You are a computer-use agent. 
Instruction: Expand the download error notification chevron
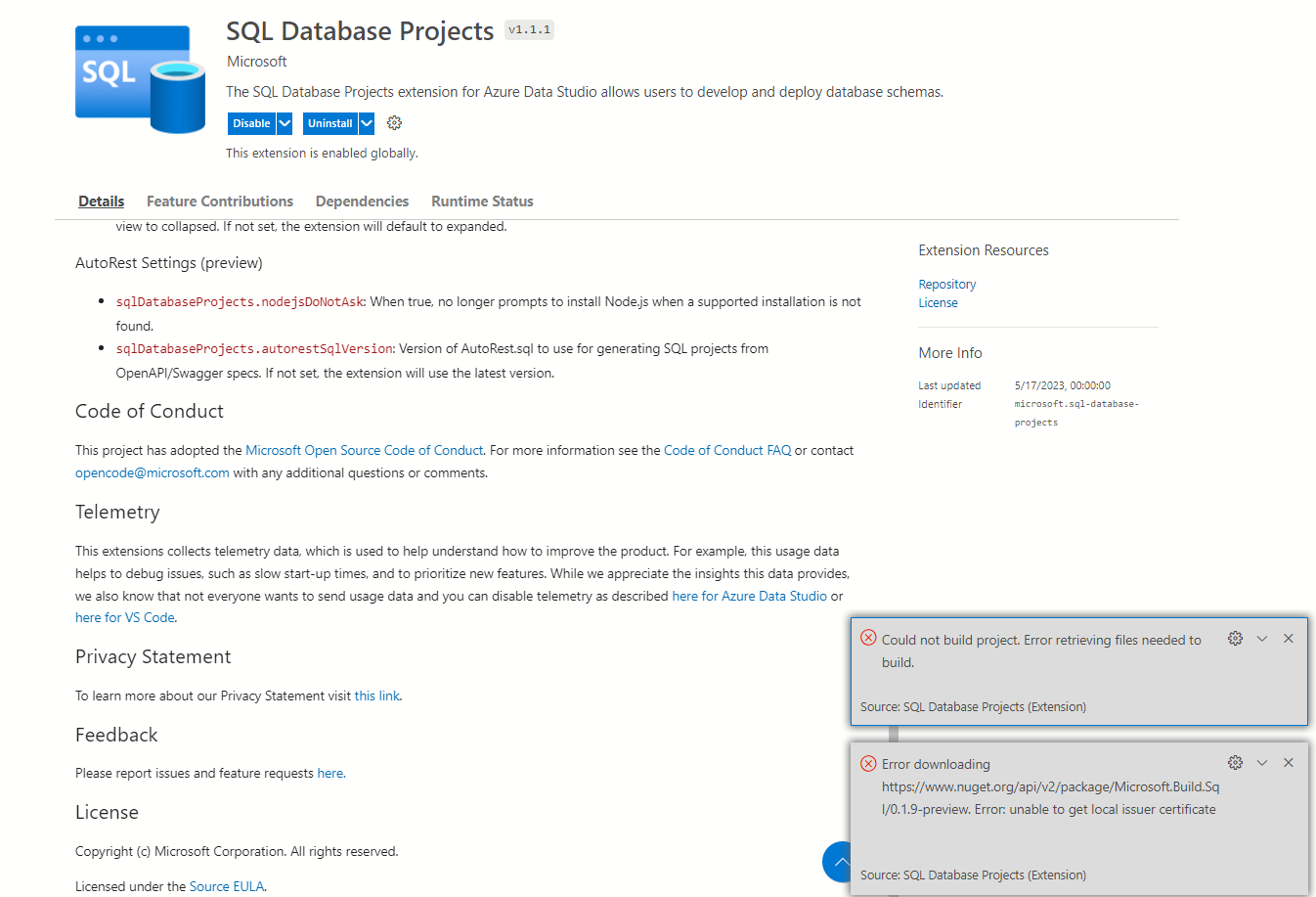coord(1262,762)
